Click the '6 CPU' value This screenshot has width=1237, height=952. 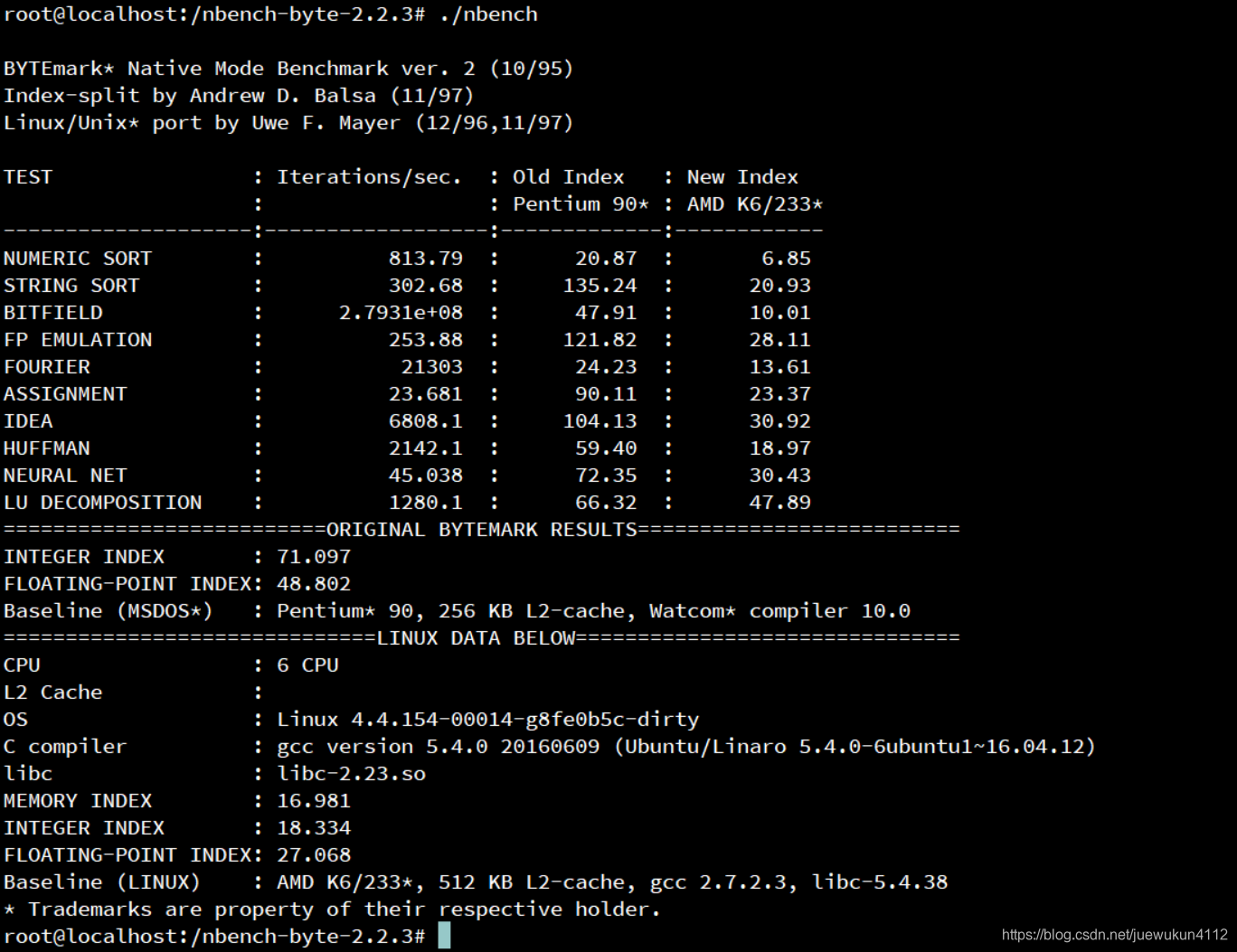(x=307, y=665)
